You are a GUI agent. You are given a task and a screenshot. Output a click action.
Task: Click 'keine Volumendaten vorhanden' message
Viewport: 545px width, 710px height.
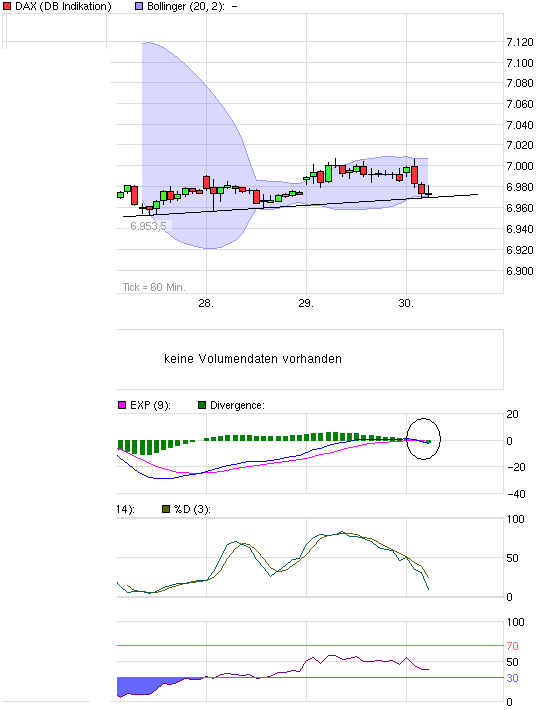pos(253,359)
